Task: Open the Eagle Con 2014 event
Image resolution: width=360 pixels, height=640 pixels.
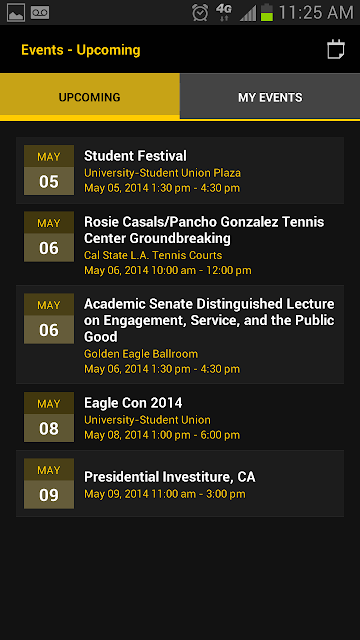Action: 180,417
